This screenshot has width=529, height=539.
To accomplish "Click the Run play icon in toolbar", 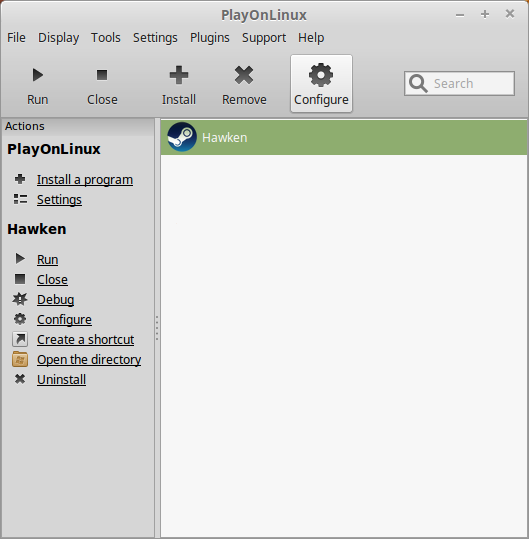I will [x=38, y=75].
